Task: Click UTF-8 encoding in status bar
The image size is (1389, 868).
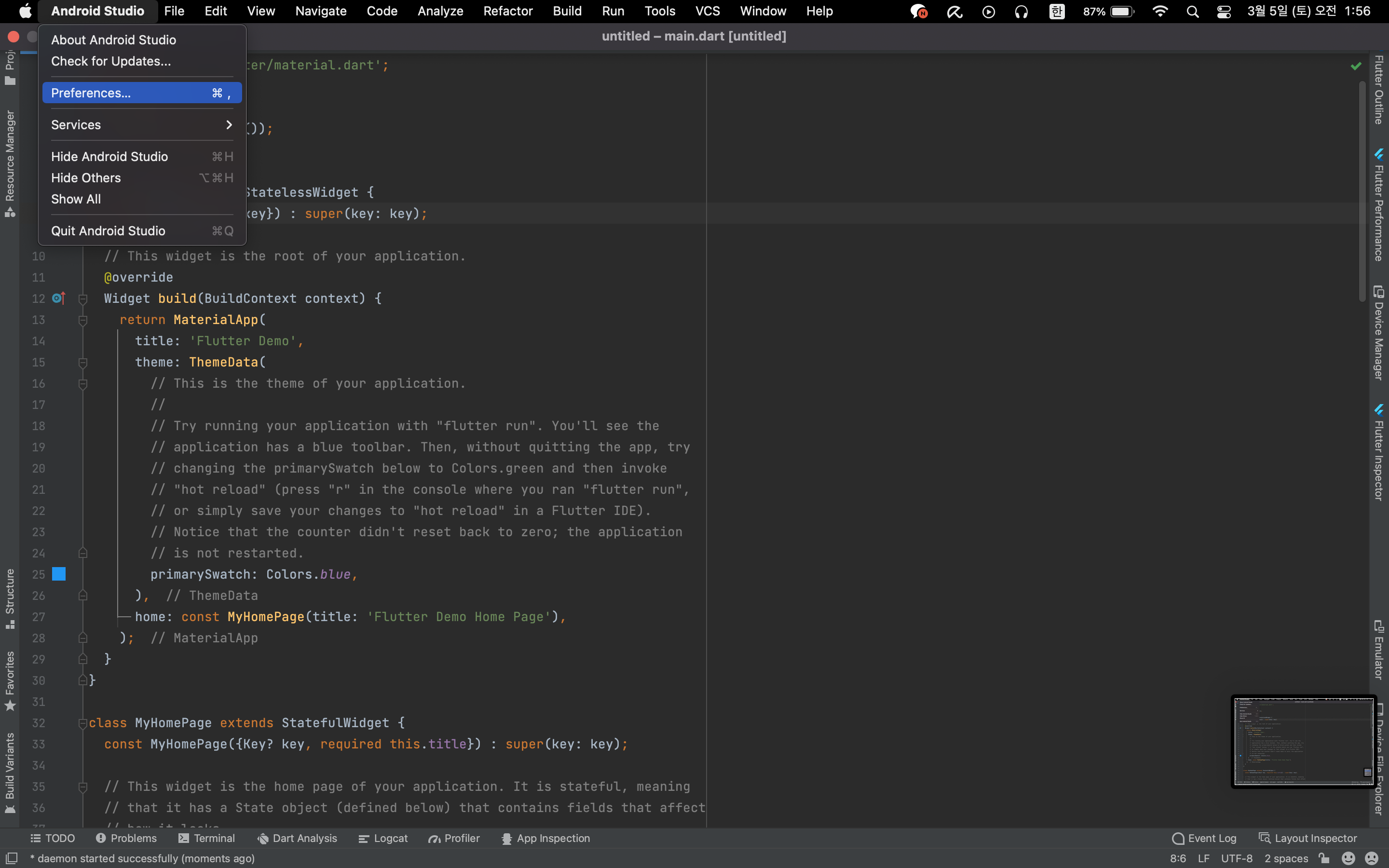Action: 1236,858
